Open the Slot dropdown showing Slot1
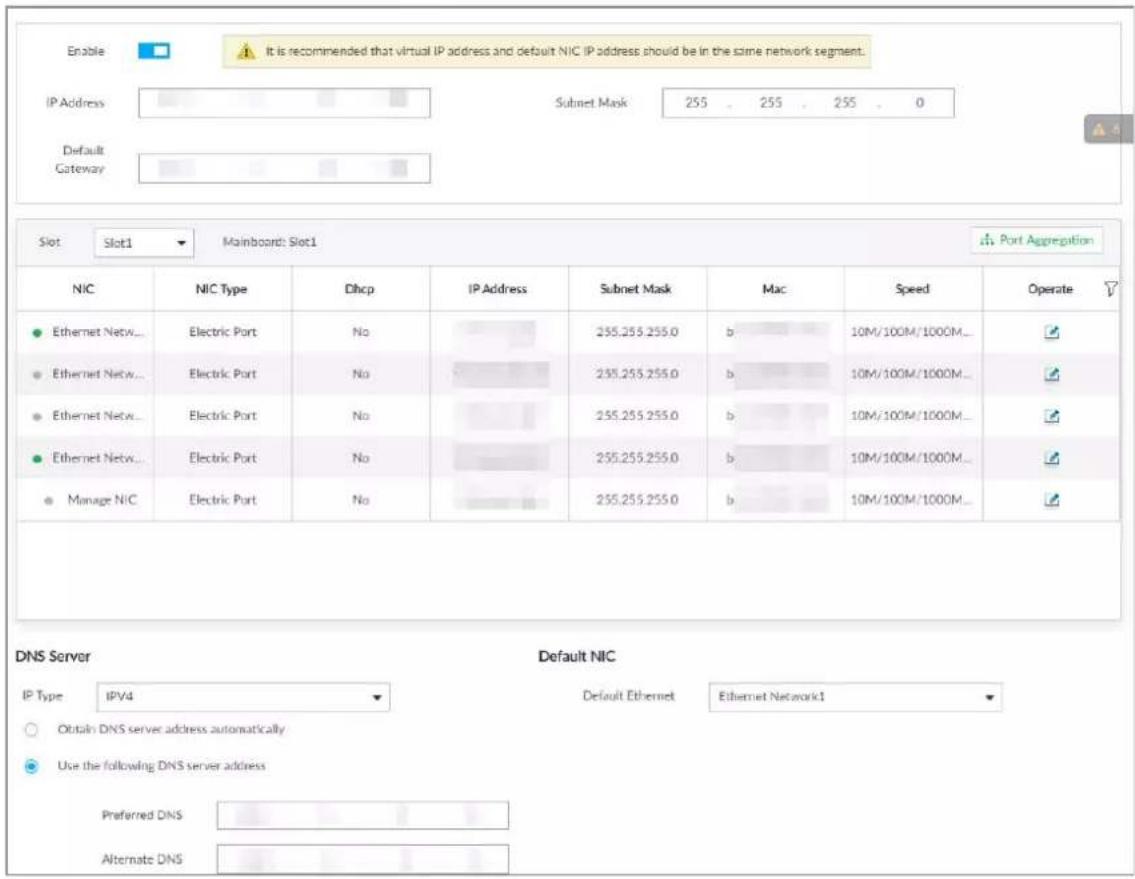Viewport: 1135px width, 879px height. (144, 243)
